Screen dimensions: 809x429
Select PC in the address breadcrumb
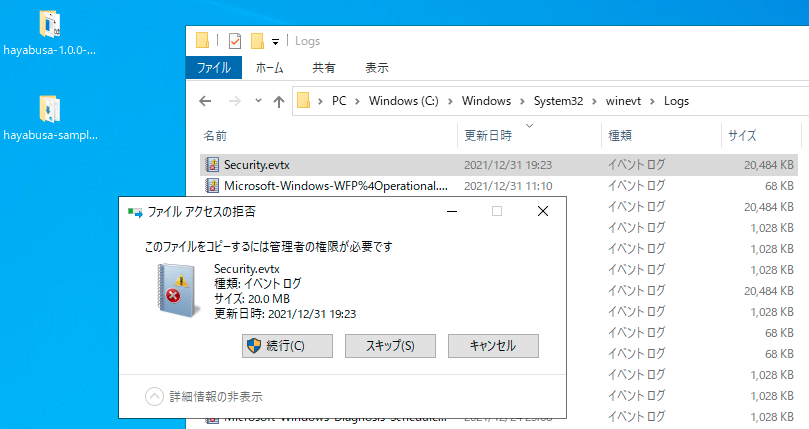click(x=339, y=101)
